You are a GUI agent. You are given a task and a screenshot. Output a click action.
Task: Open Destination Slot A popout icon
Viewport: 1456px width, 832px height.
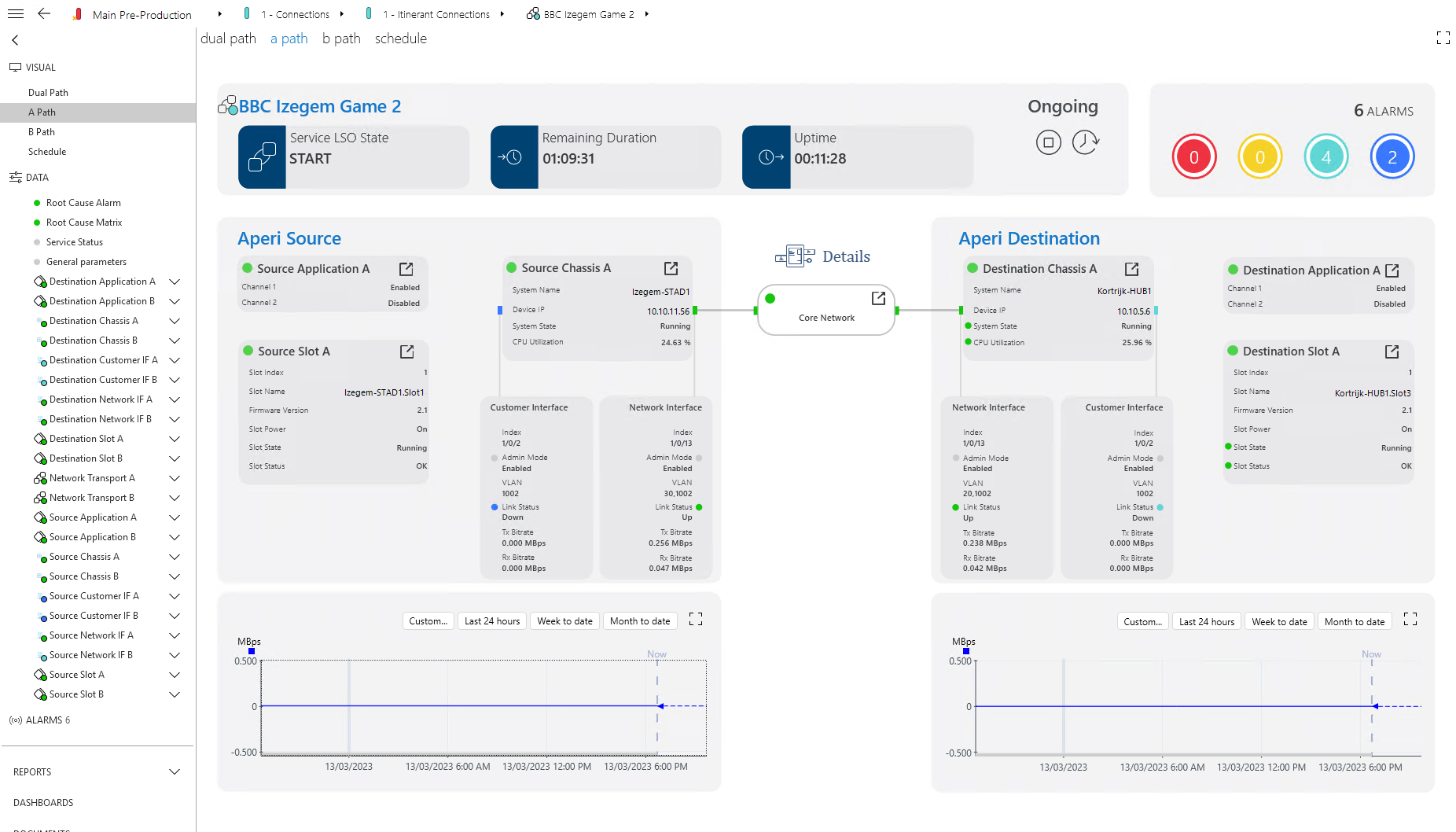click(1392, 352)
